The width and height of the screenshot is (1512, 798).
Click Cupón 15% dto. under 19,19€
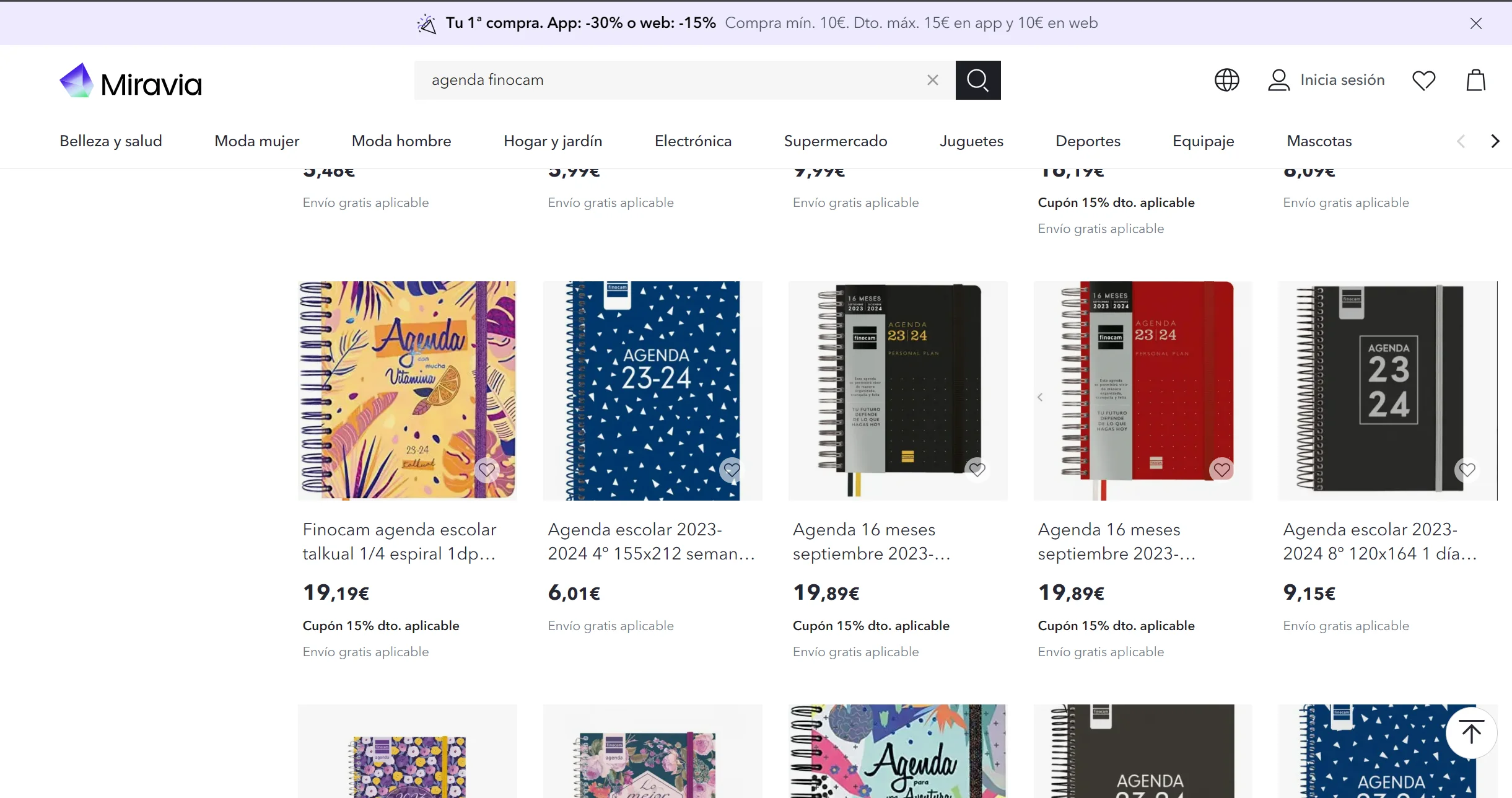381,626
